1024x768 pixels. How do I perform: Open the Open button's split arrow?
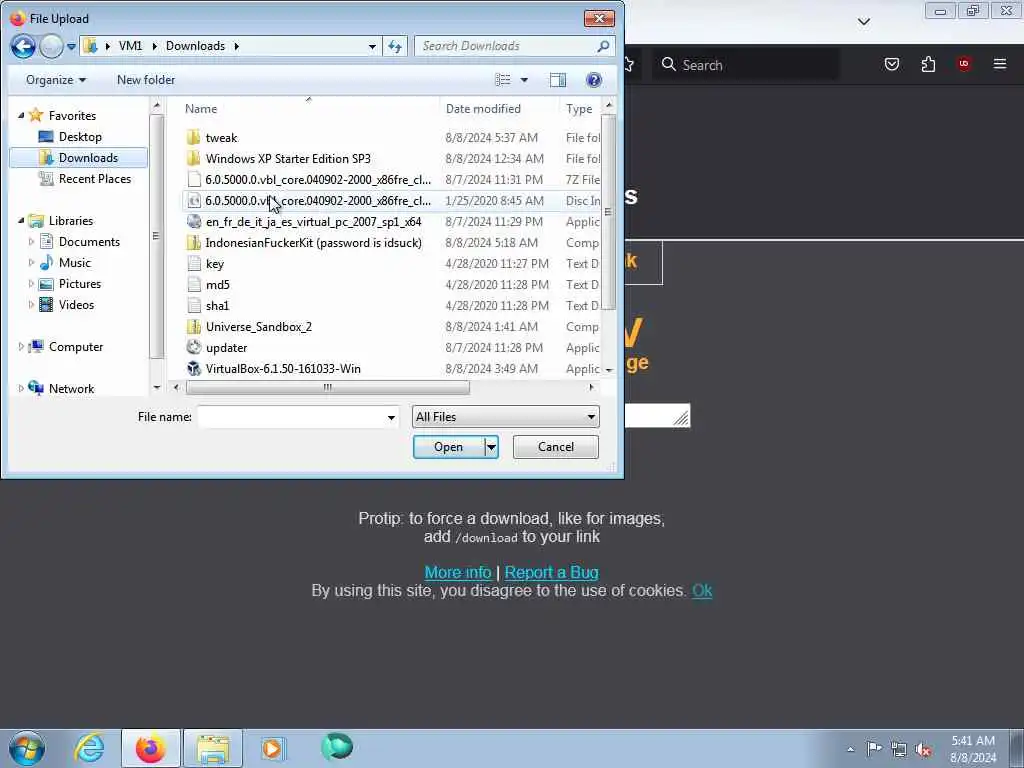point(491,447)
